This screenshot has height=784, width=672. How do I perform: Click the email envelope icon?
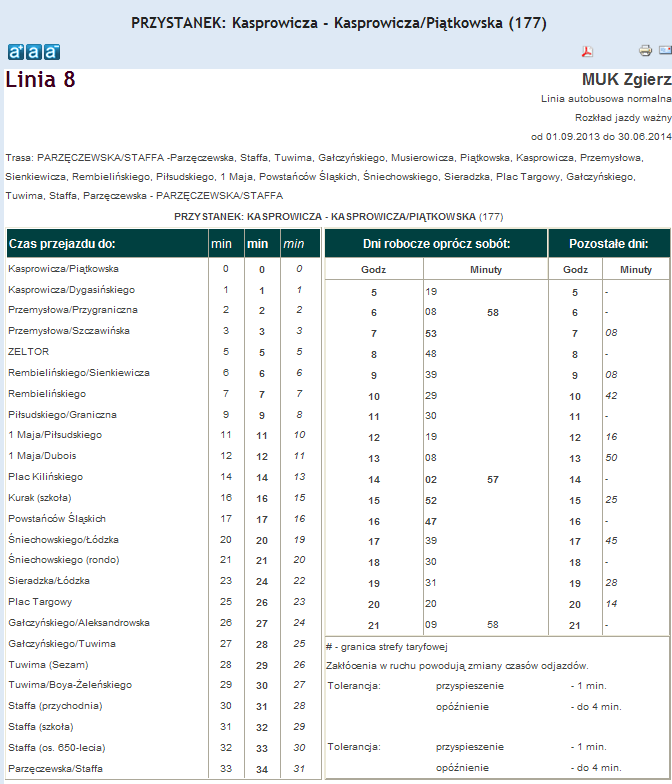pos(665,51)
